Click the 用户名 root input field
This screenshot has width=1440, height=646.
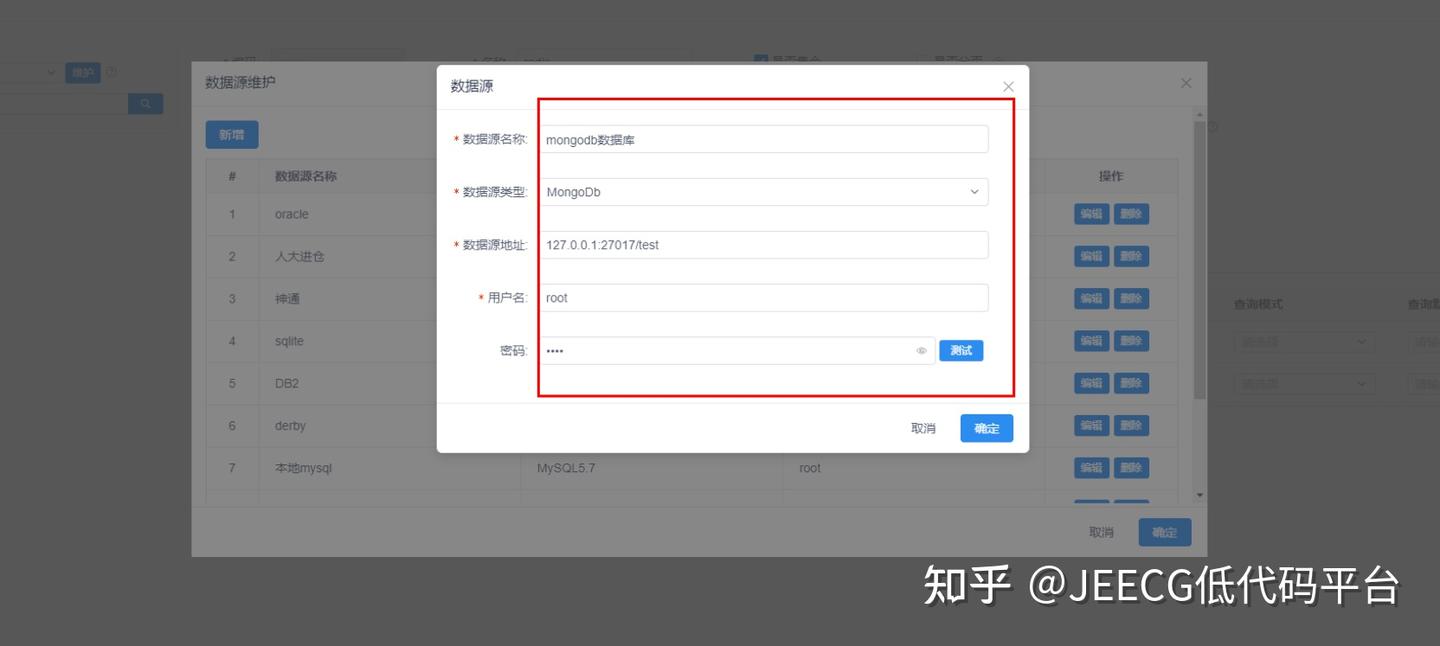(x=764, y=298)
